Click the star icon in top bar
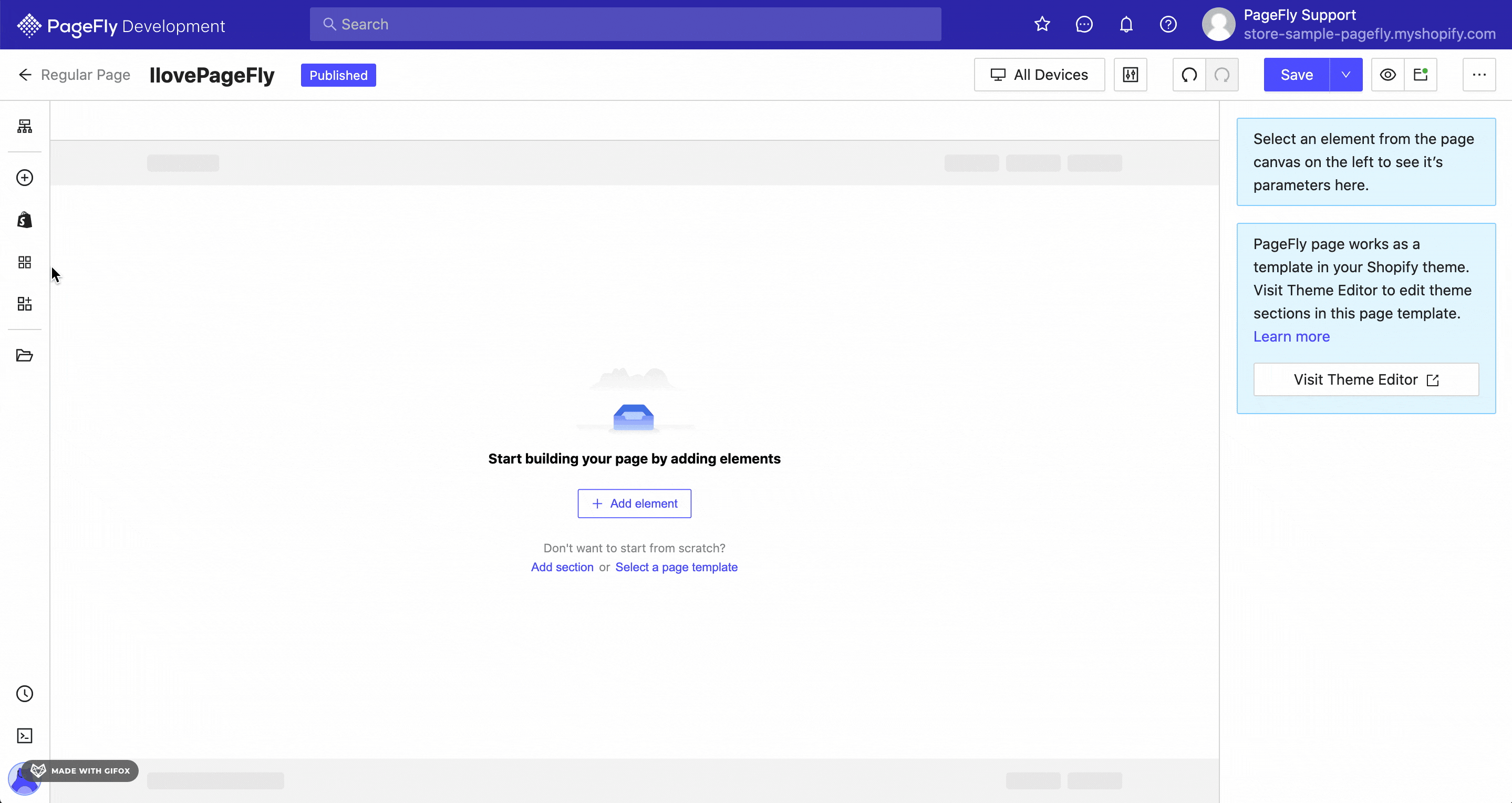Screen dimensions: 1512x803 click(1042, 24)
